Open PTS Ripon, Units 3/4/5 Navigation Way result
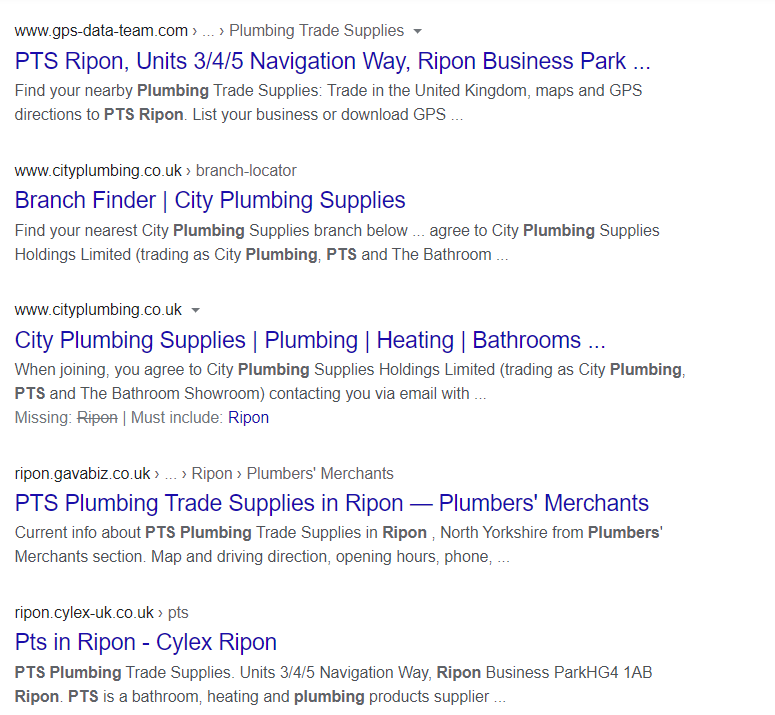Screen dimensions: 775x715 point(332,61)
